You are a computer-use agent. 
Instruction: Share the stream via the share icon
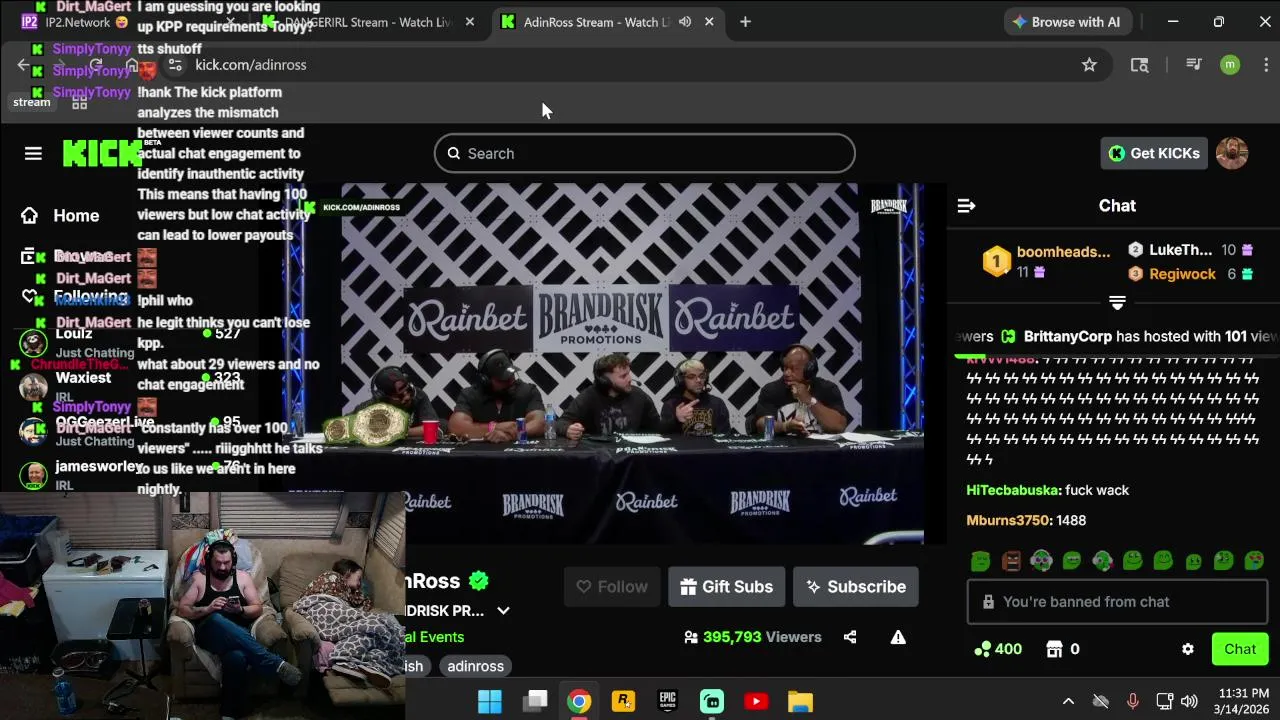[x=850, y=637]
